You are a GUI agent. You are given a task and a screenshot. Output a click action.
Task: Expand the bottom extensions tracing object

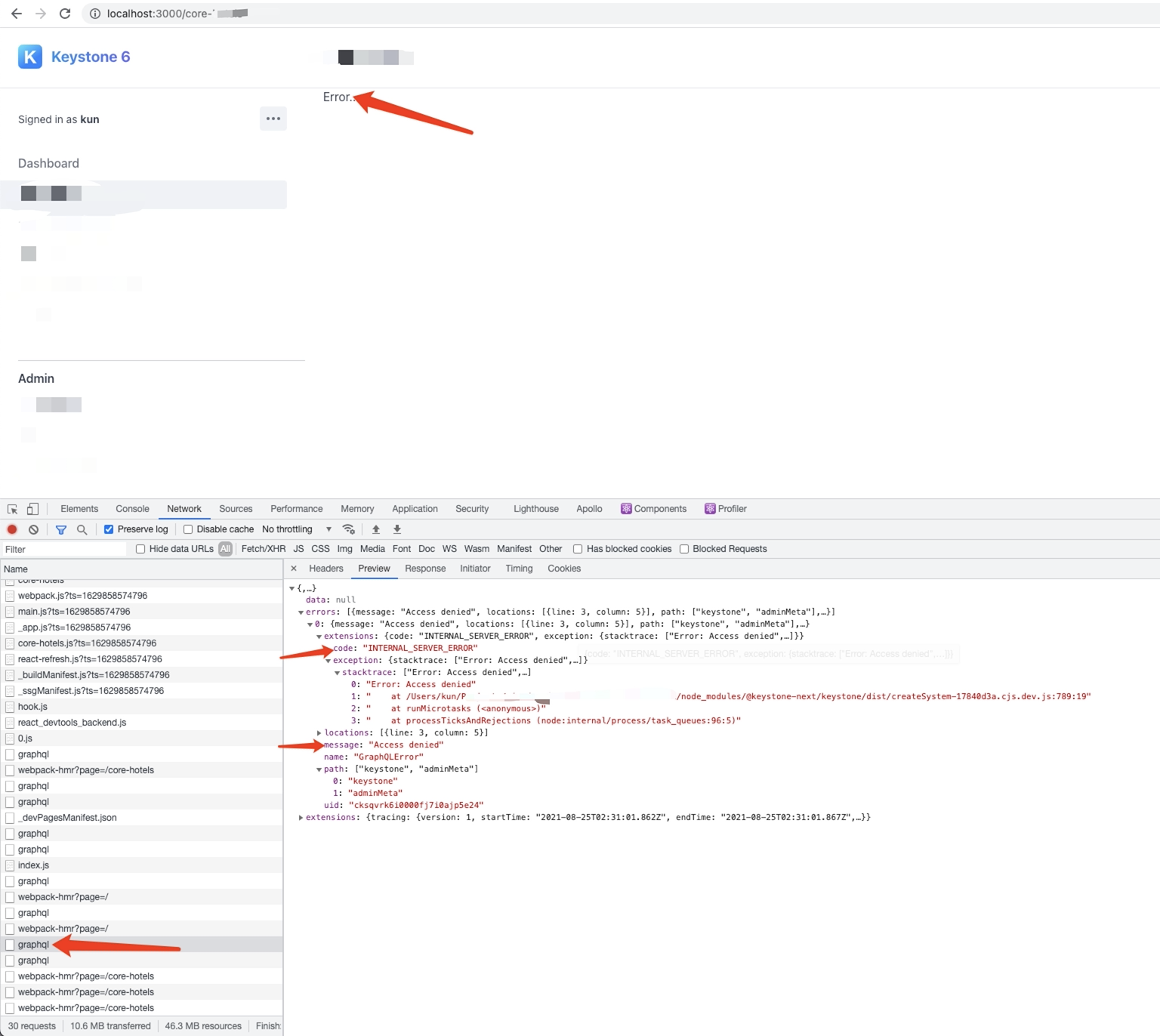[301, 818]
